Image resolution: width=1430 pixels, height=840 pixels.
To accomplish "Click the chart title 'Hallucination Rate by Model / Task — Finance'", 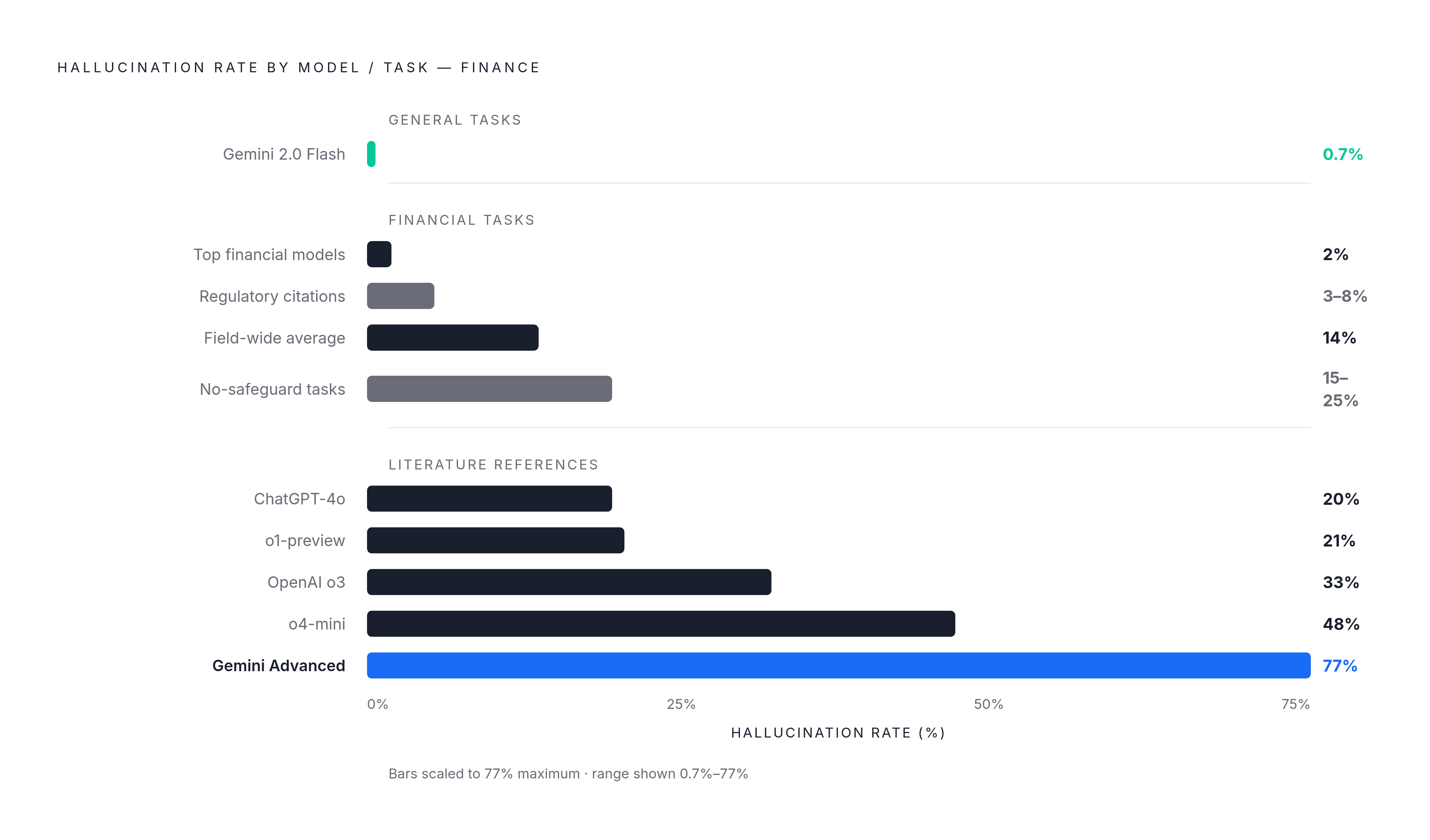I will [x=298, y=68].
